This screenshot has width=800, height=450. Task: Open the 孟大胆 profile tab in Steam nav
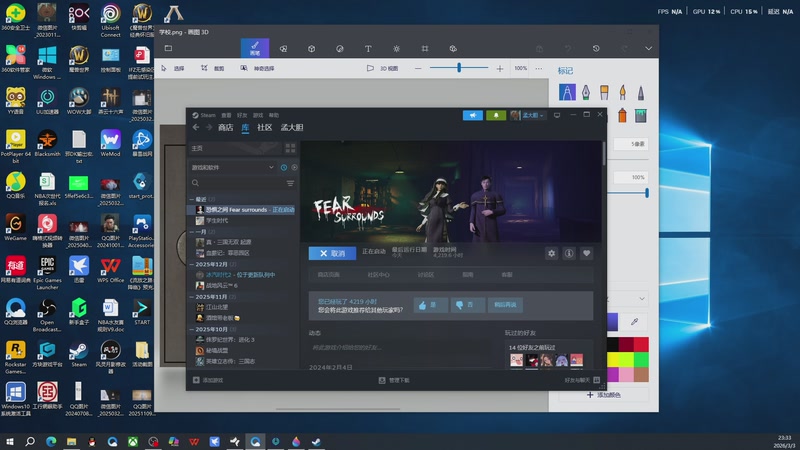coord(292,128)
